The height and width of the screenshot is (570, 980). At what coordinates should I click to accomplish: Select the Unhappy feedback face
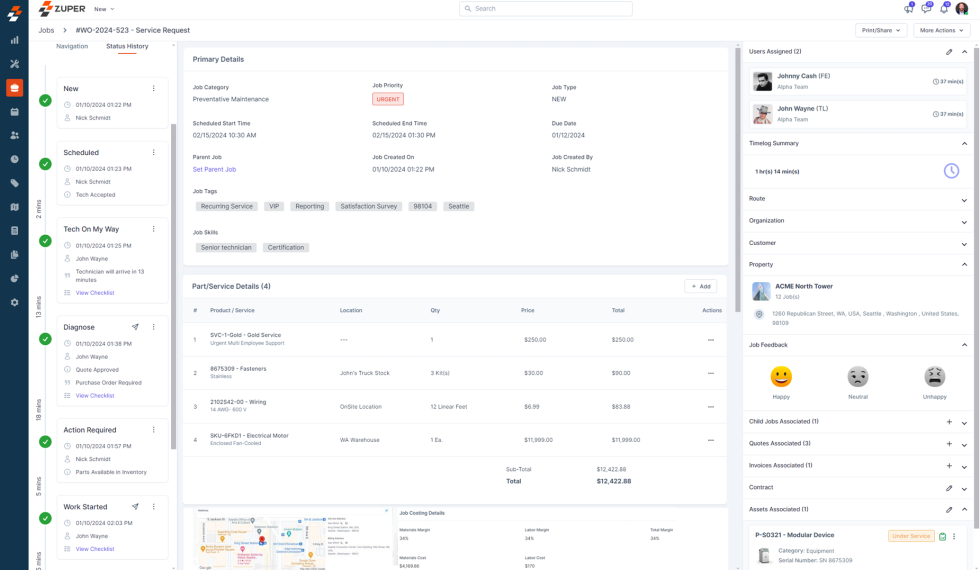tap(934, 377)
